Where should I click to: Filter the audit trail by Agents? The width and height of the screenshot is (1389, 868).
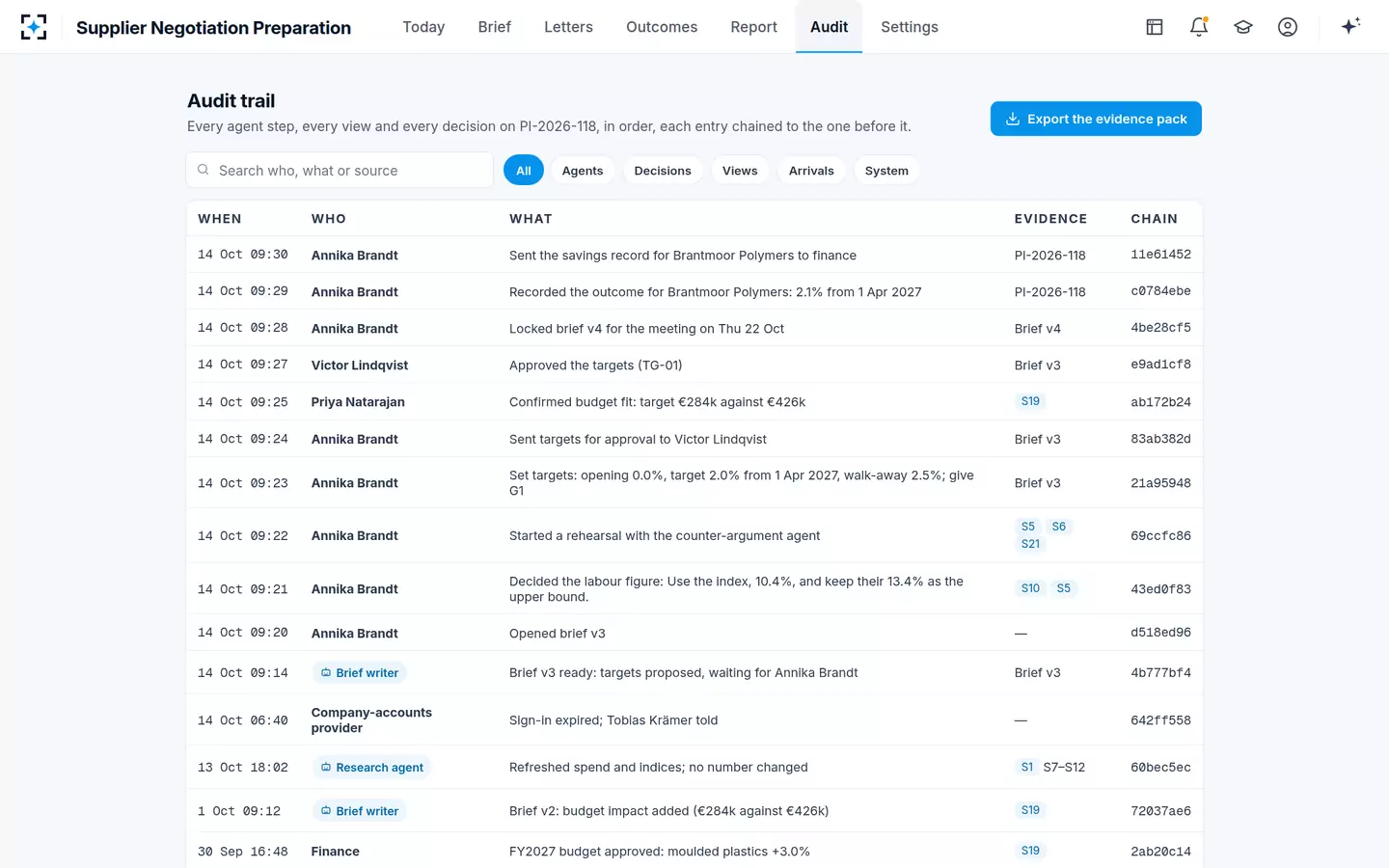583,171
